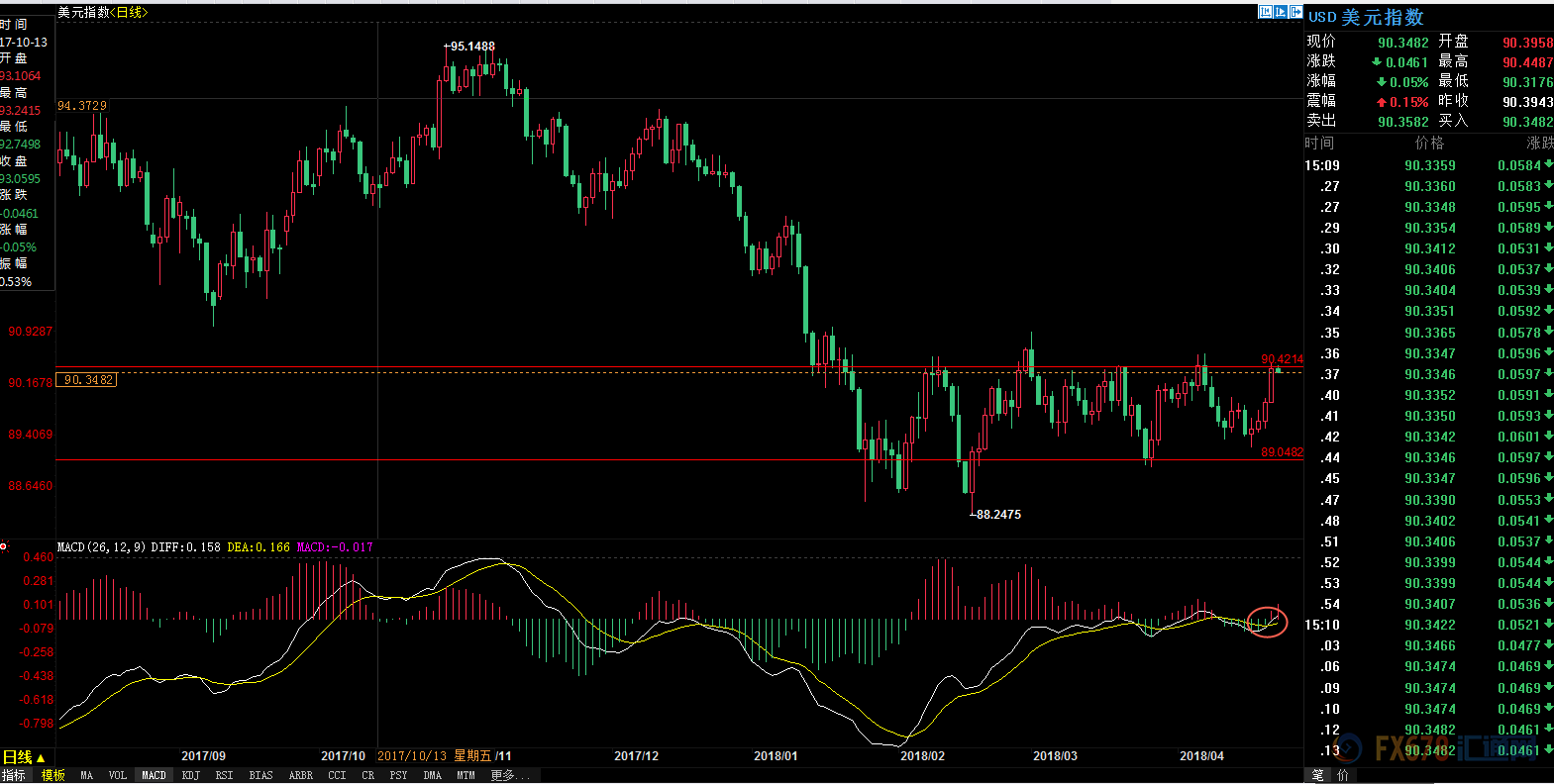
Task: Switch indicator to RSI
Action: pos(225,775)
